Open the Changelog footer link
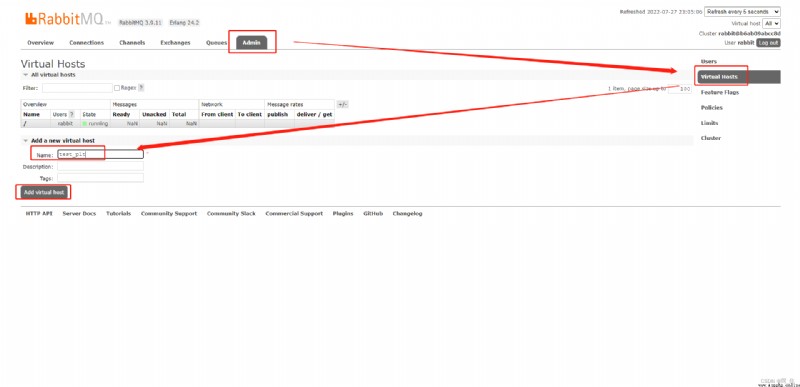This screenshot has height=387, width=800. (407, 214)
